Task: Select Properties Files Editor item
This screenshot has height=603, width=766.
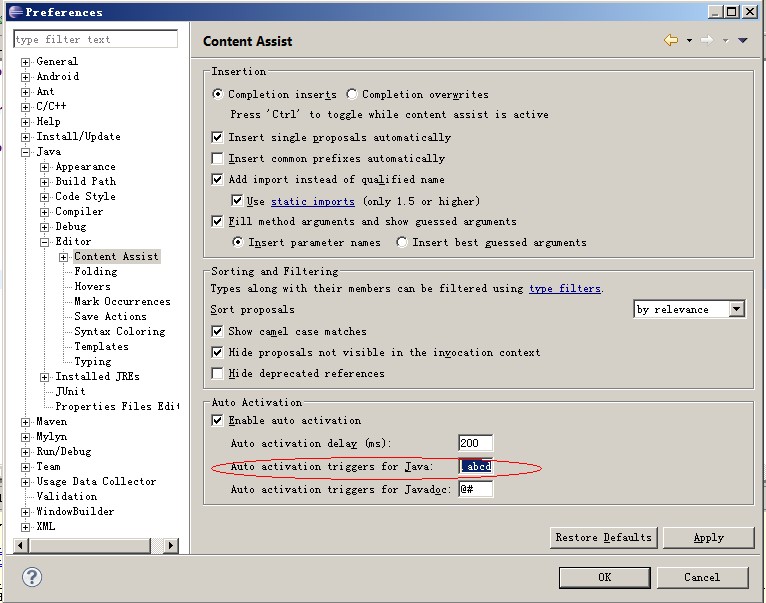Action: point(117,407)
